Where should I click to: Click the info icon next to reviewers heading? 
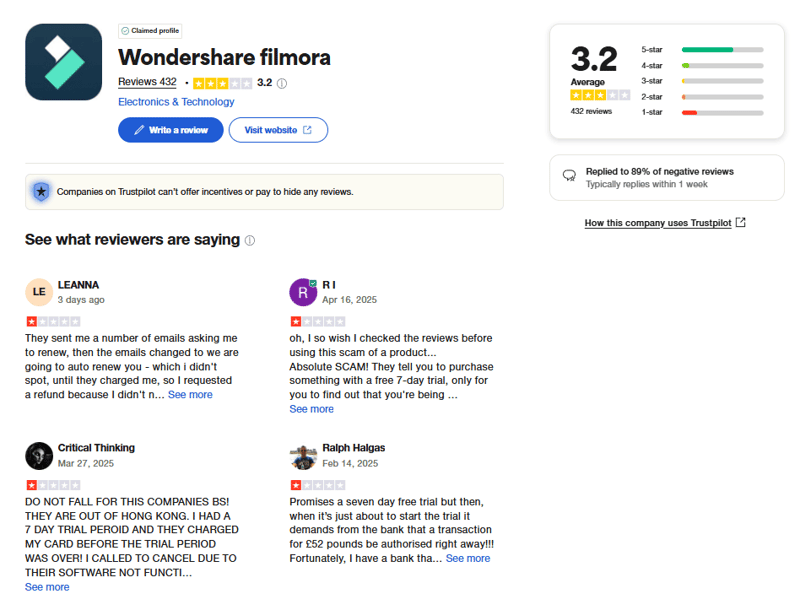pyautogui.click(x=250, y=240)
